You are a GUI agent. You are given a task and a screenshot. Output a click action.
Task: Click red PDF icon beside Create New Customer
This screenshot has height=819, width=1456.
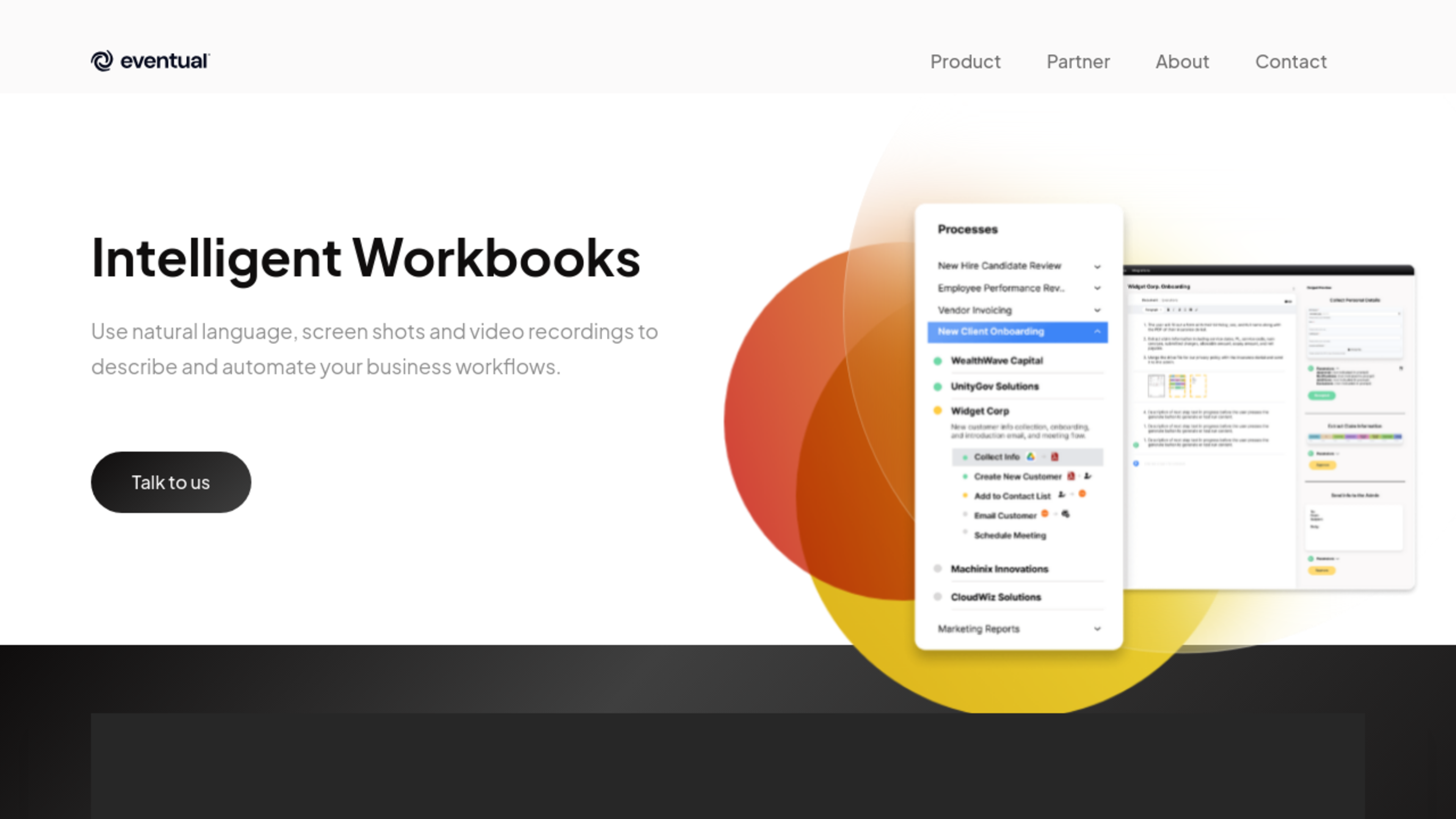[x=1070, y=477]
